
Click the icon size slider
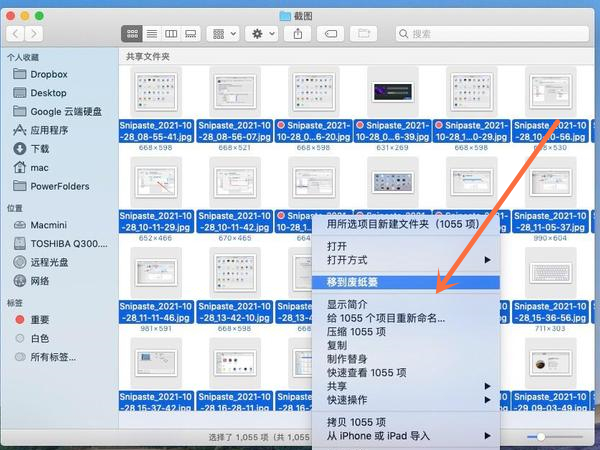click(541, 437)
